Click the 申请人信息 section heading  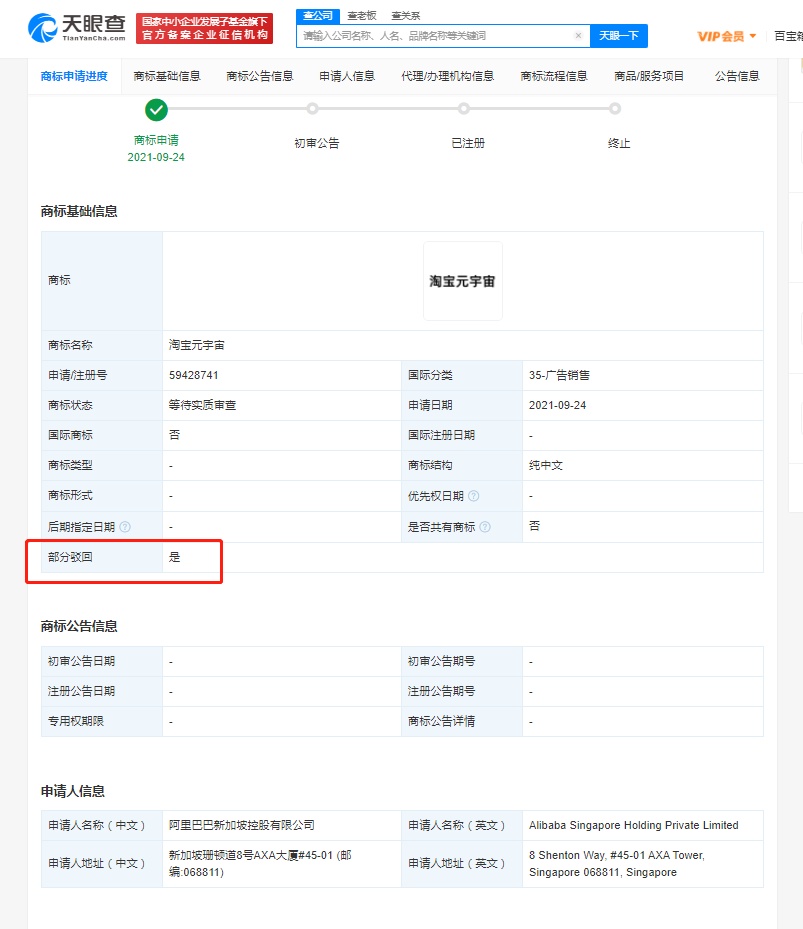point(72,792)
